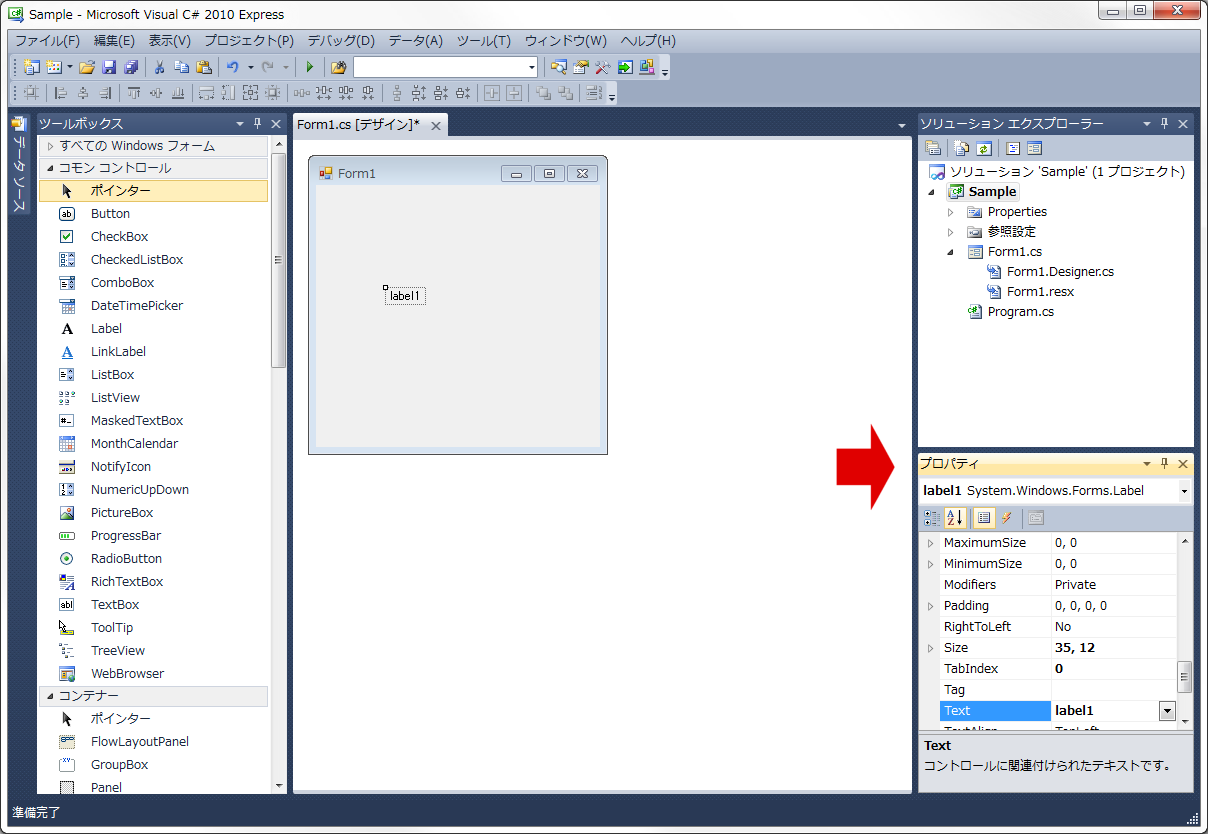
Task: Pin toggle for the Toolbox panel
Action: 257,124
